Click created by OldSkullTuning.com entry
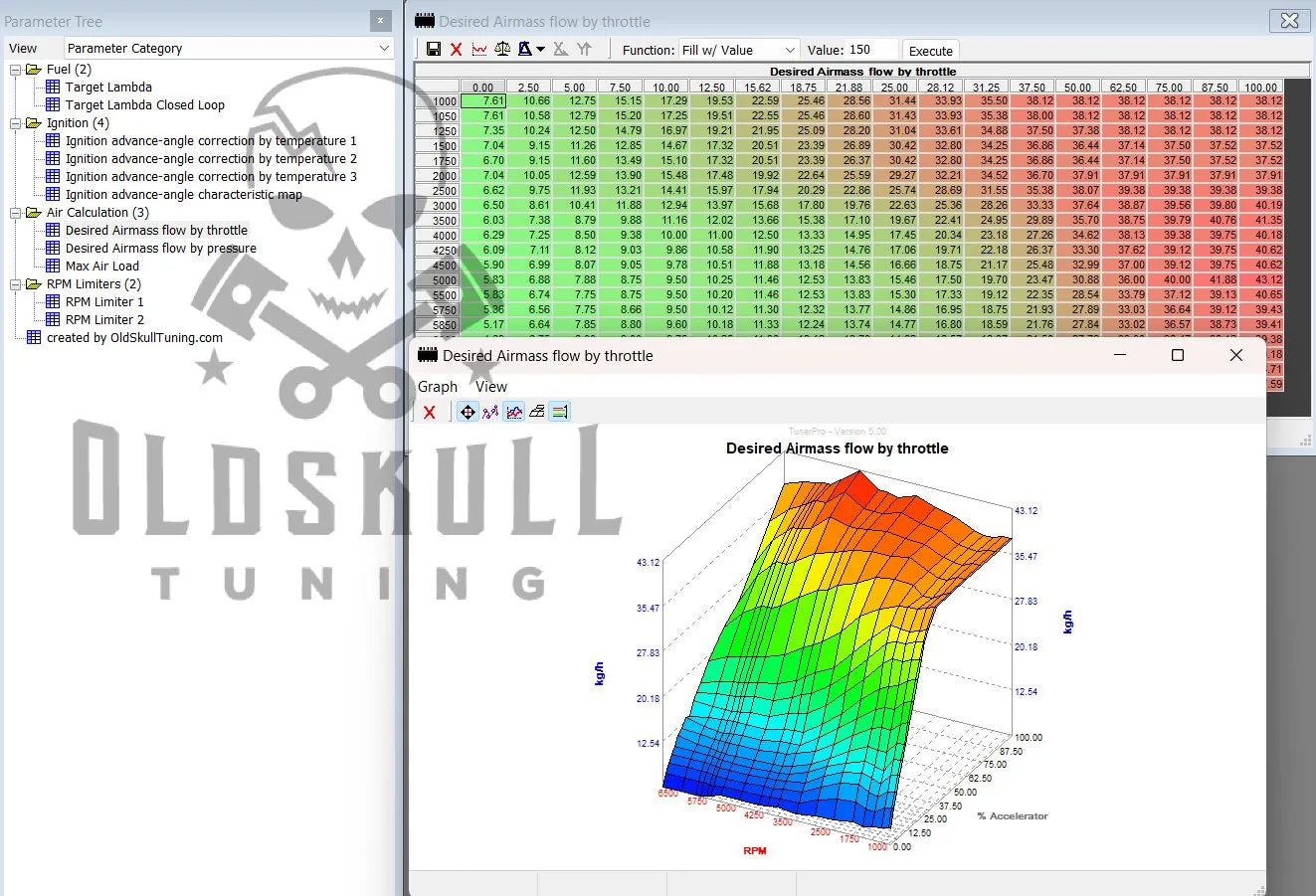Viewport: 1316px width, 896px height. click(x=134, y=338)
